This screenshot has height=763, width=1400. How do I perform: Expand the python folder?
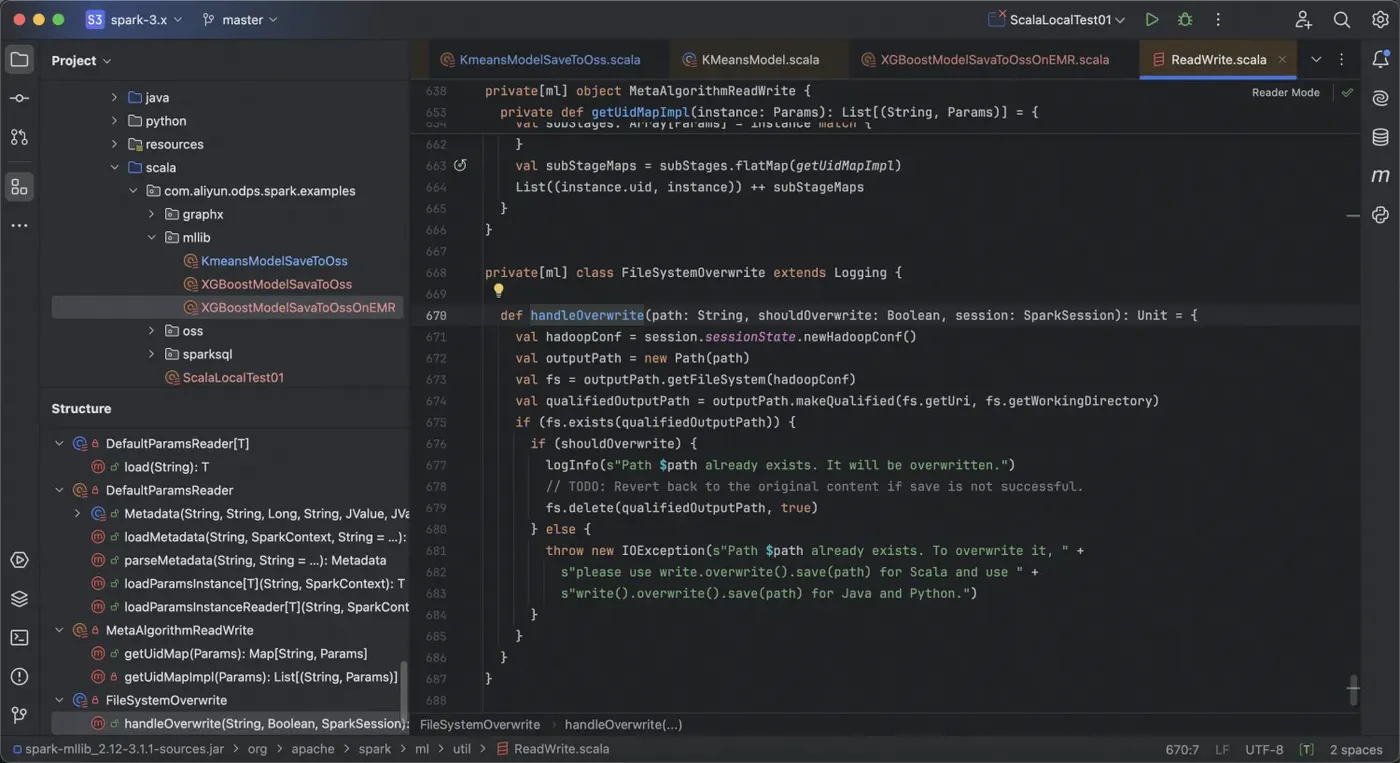point(115,121)
